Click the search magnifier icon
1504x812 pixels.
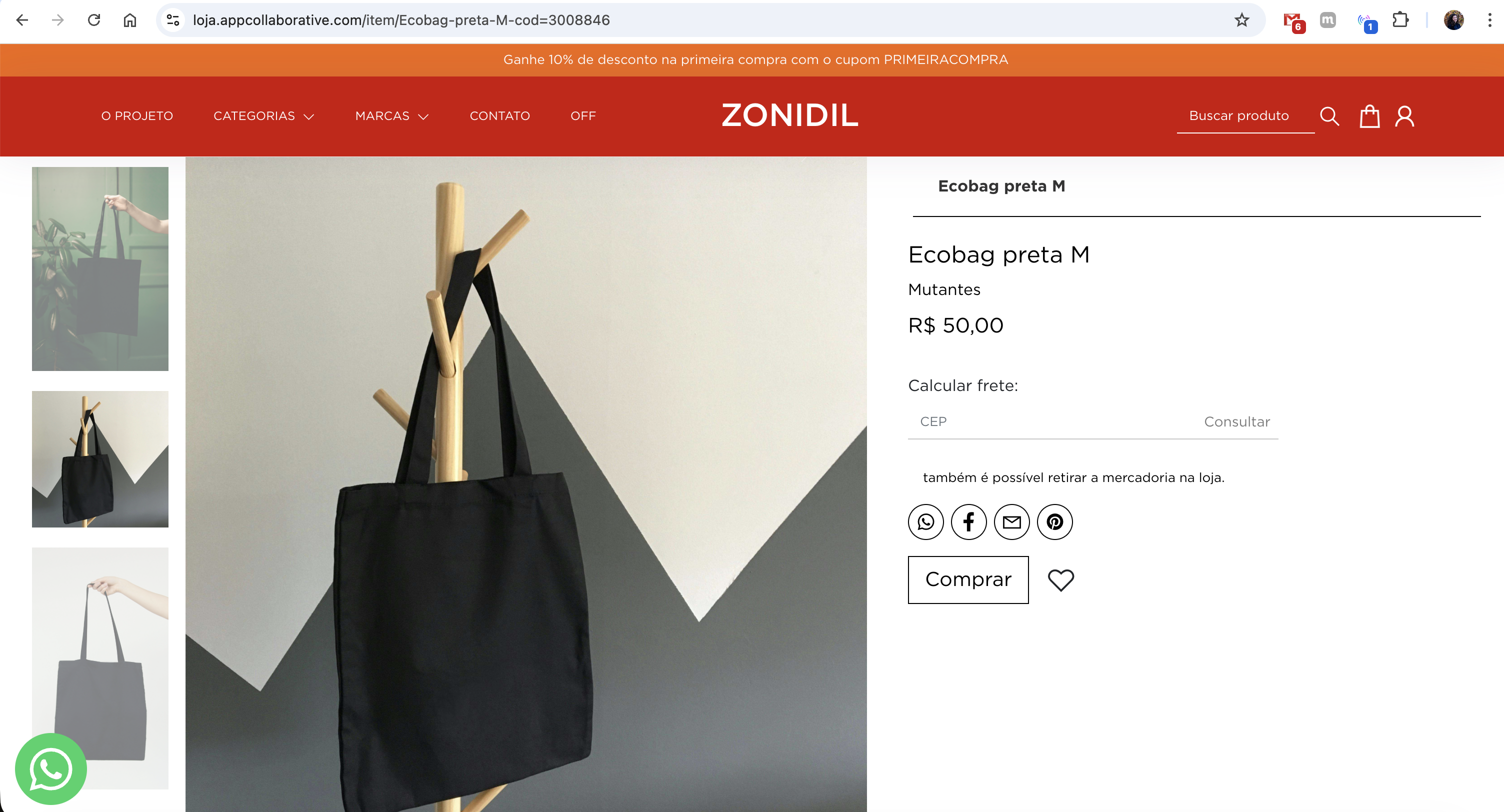click(1329, 116)
